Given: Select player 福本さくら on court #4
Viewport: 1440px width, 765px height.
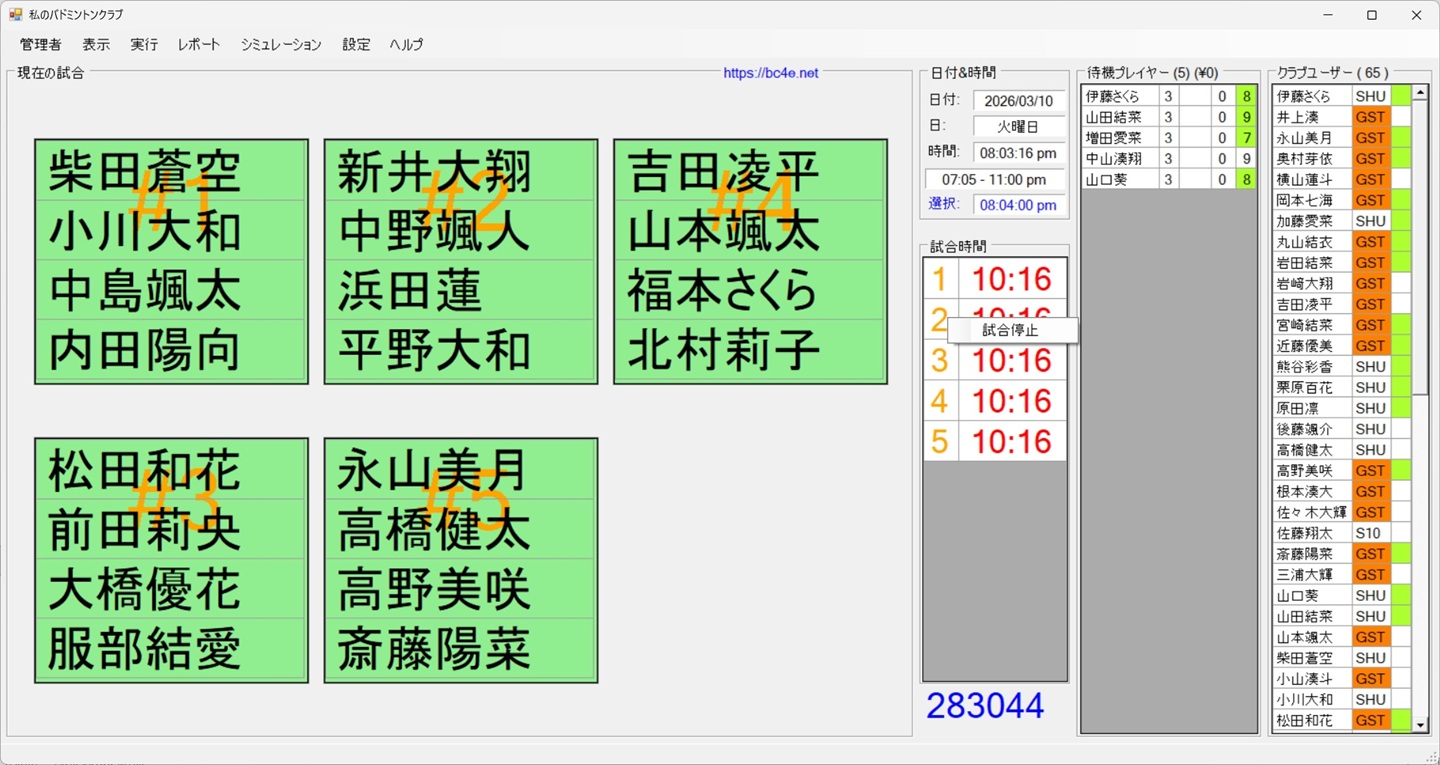Looking at the screenshot, I should point(750,290).
